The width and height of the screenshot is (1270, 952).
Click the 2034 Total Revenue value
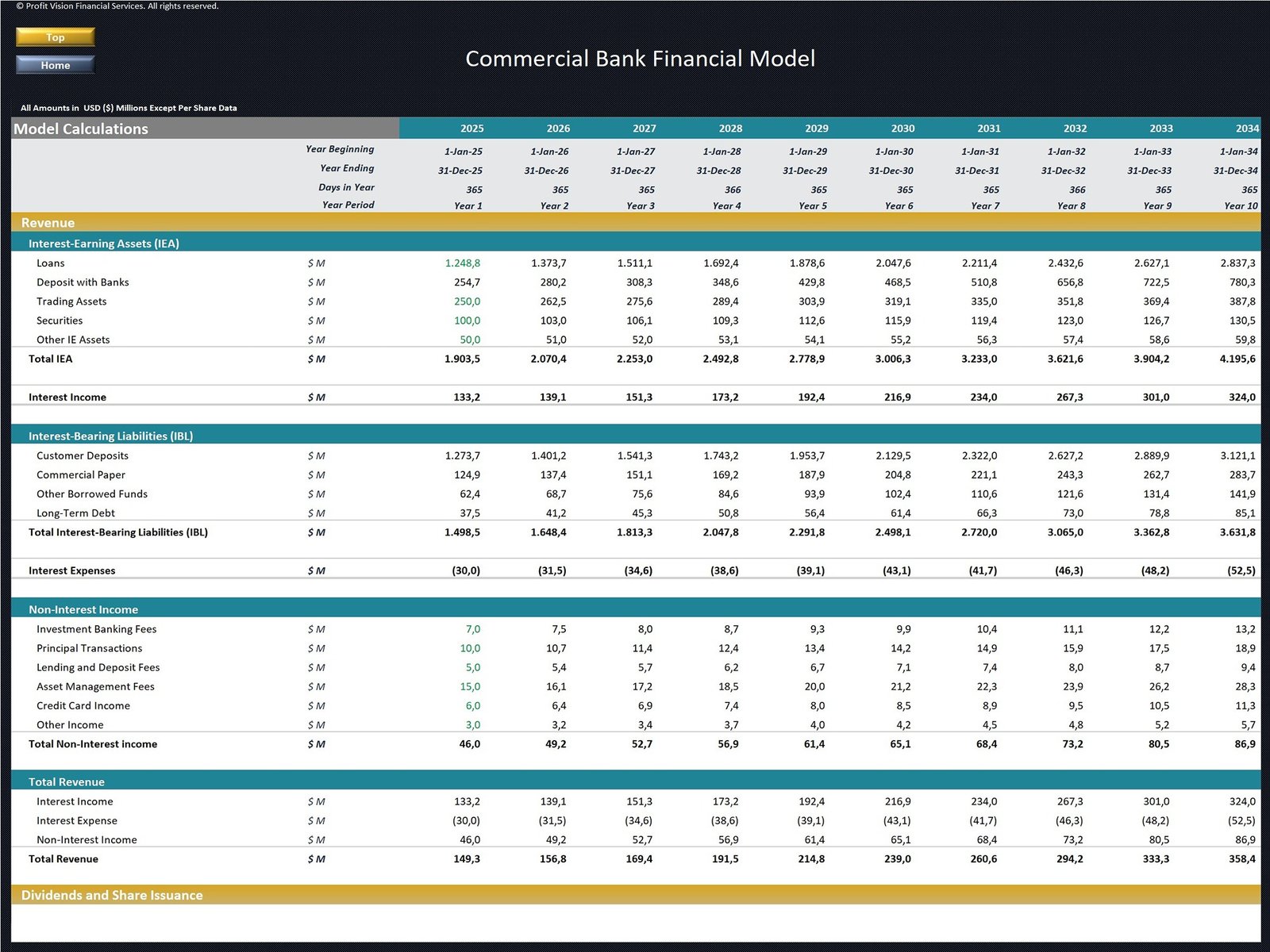pyautogui.click(x=1241, y=859)
